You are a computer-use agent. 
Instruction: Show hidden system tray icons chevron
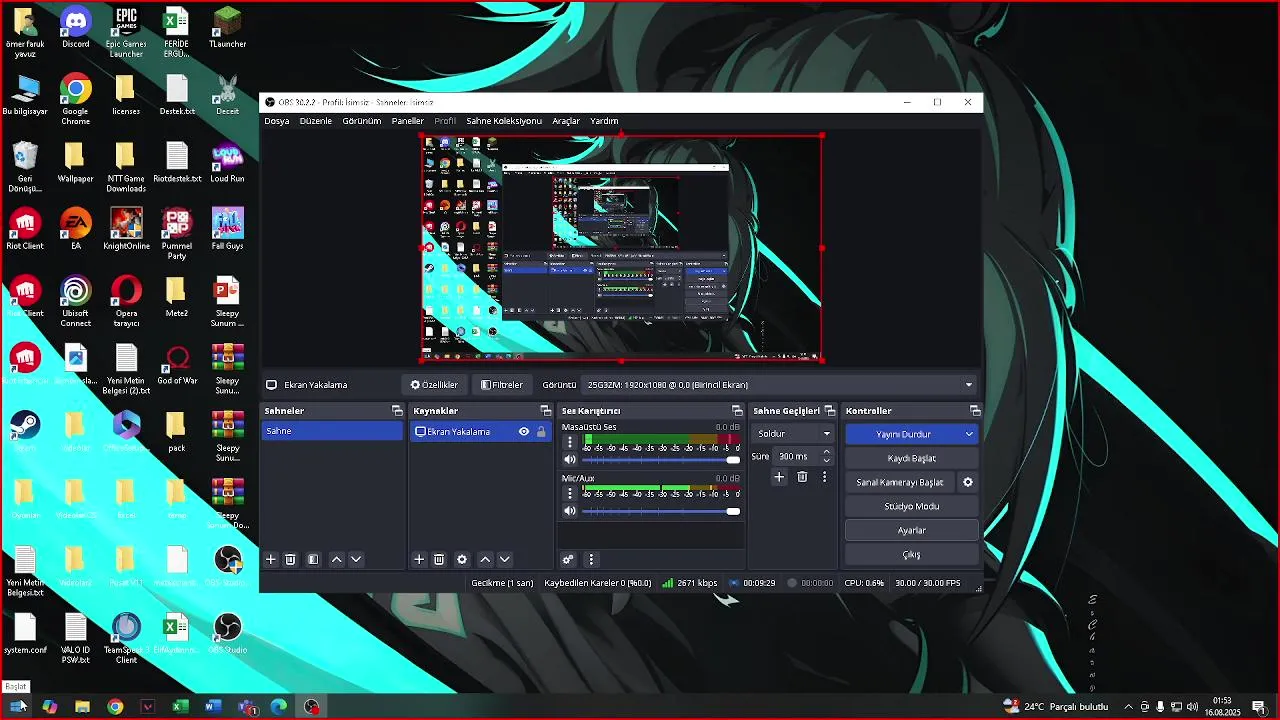click(1129, 707)
